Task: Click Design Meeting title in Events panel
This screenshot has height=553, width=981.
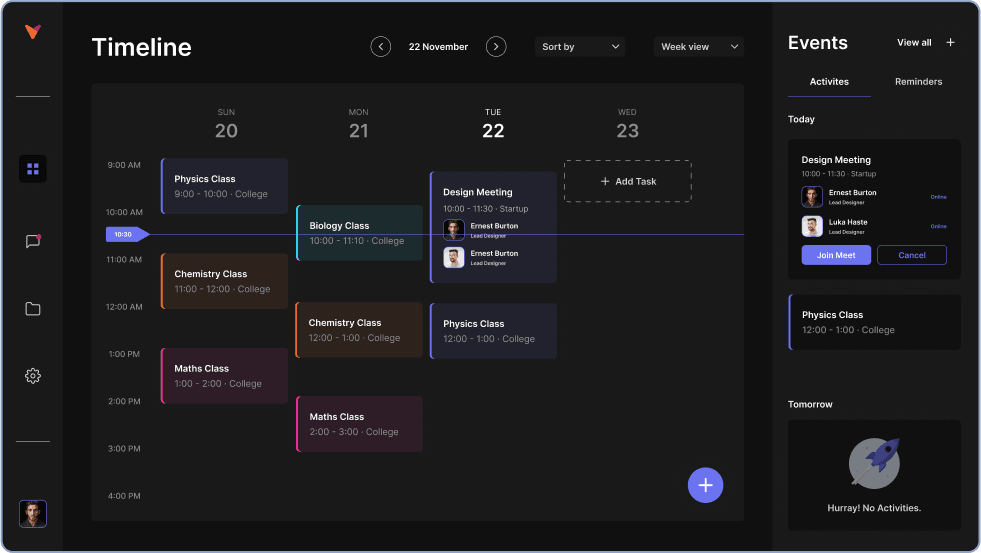Action: point(836,160)
